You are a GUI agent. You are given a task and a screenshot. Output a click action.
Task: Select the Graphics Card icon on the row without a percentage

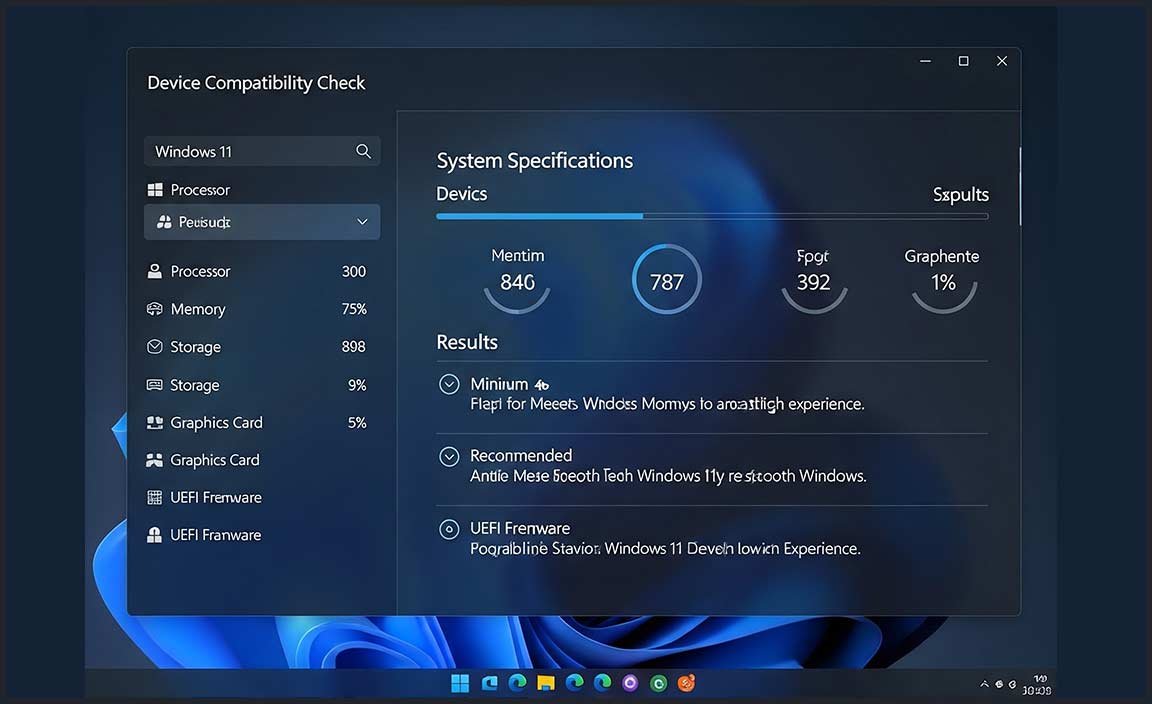(154, 460)
